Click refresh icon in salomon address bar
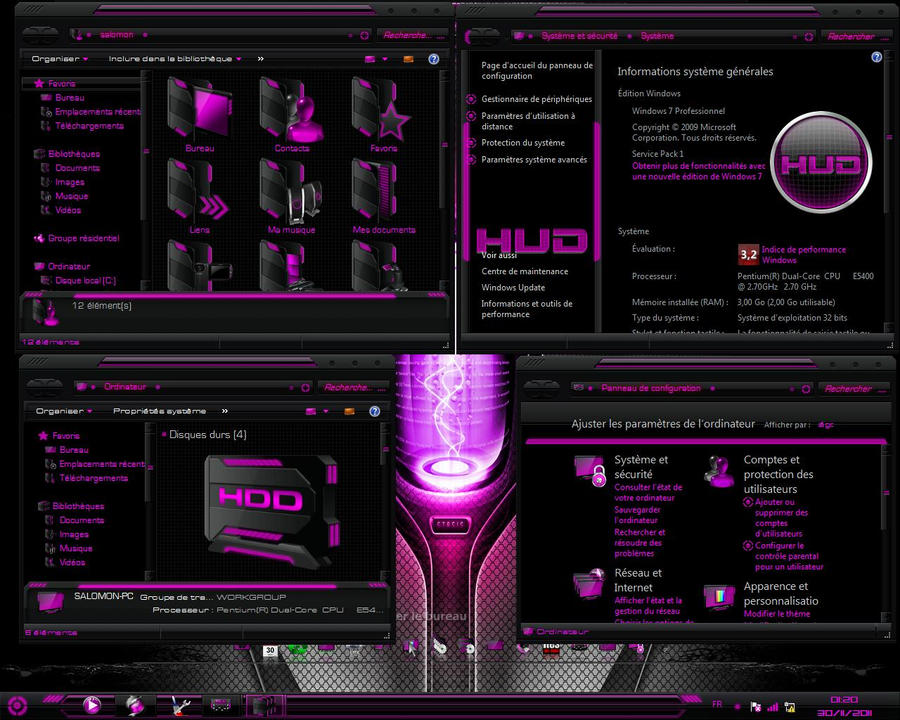 [x=364, y=36]
